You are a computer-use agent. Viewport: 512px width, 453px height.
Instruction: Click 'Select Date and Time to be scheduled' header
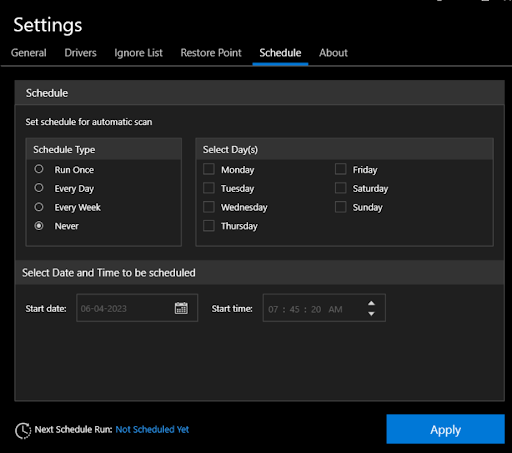(x=109, y=273)
